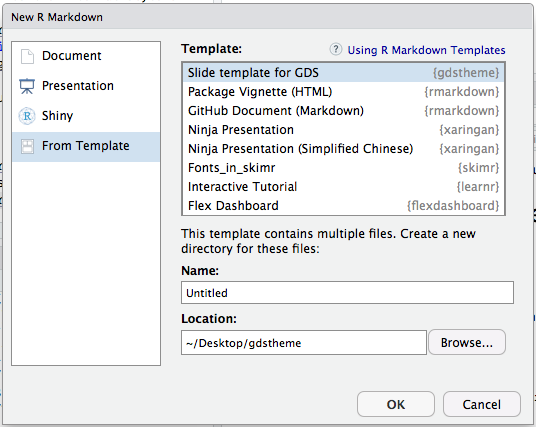Screen dimensions: 536x427
Task: Dismiss dialog with the Cancel button
Action: point(482,404)
